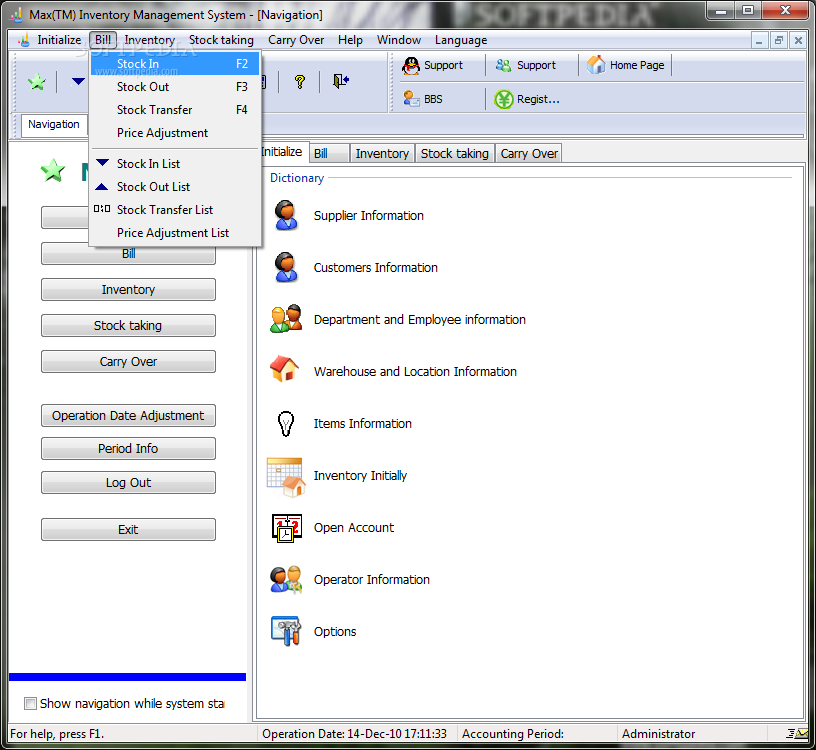Click the exit door toolbar icon
The image size is (816, 750).
[341, 81]
